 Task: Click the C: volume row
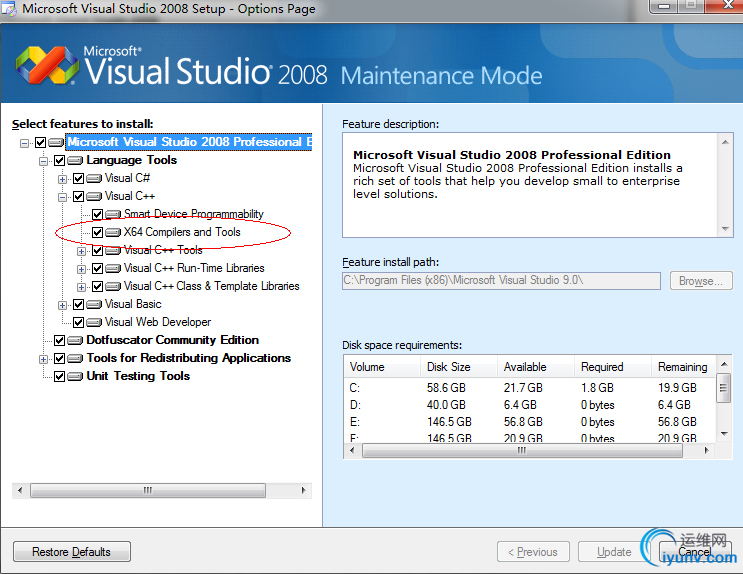(530, 388)
